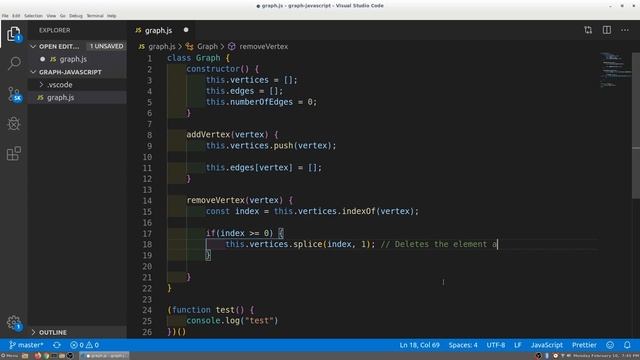This screenshot has width=640, height=360.
Task: Split the editor to the right
Action: pos(607,30)
